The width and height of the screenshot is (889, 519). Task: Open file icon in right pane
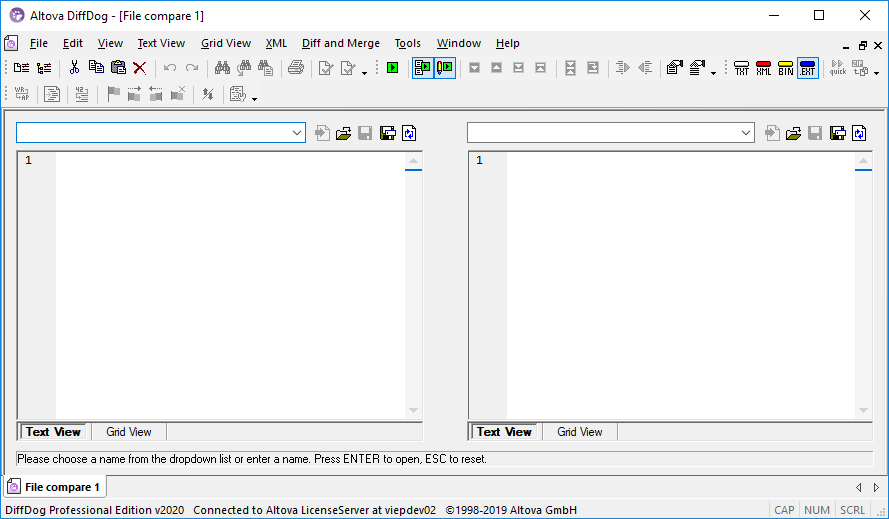point(794,133)
